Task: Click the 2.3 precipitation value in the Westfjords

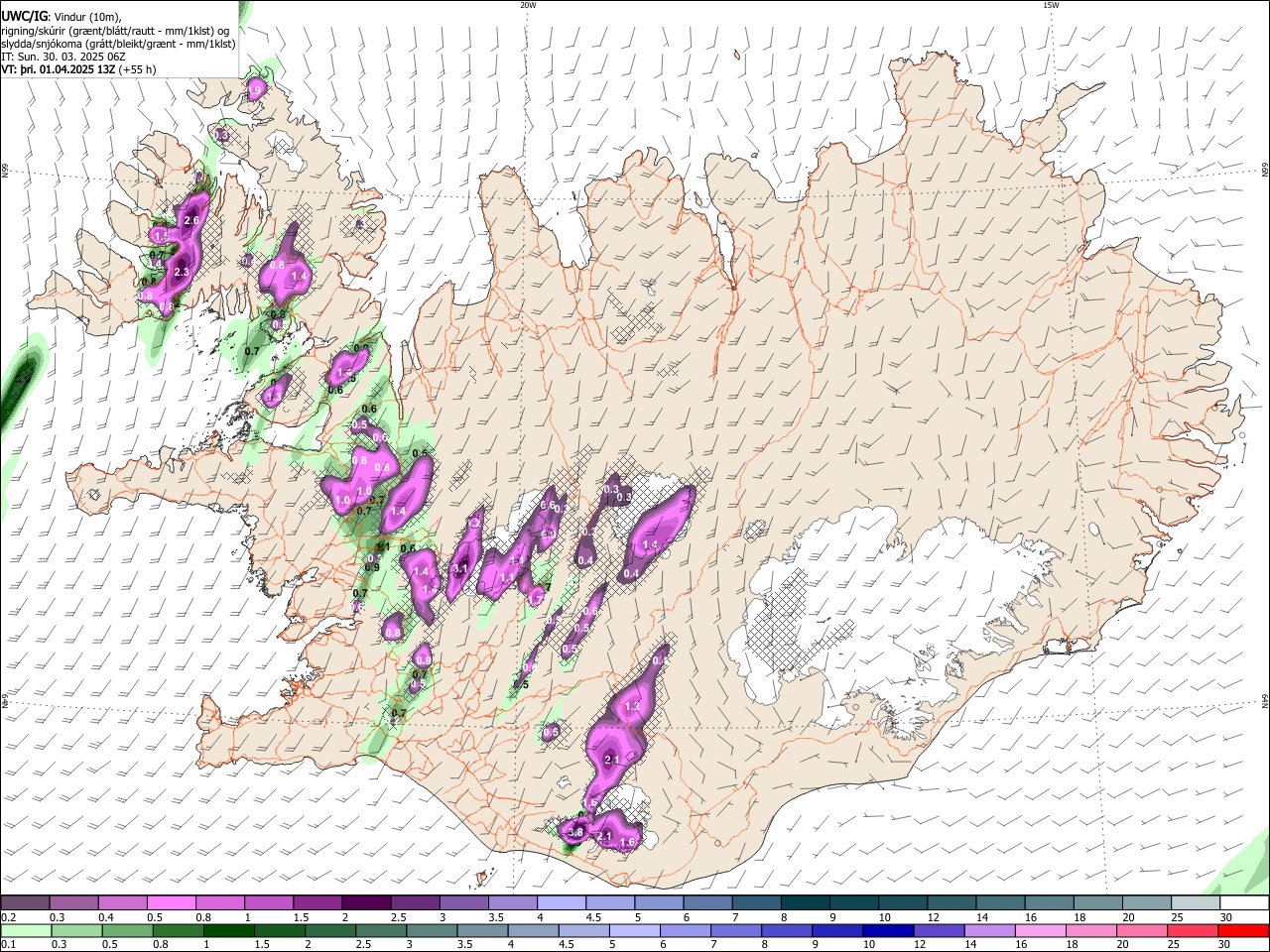Action: pos(182,272)
